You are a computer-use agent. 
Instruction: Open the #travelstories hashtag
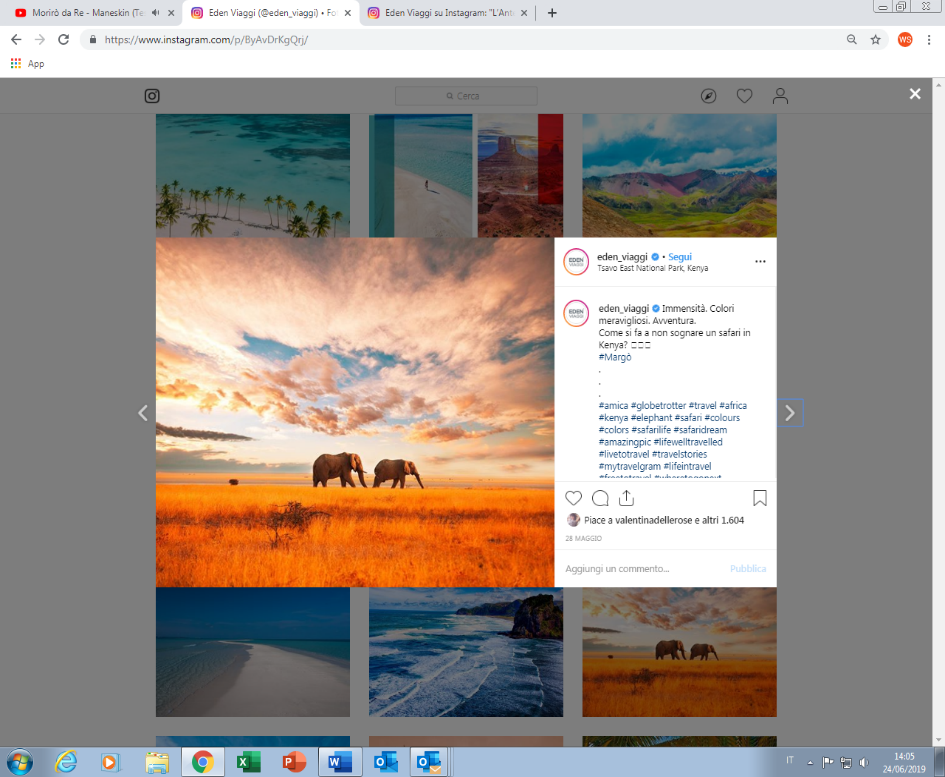point(679,454)
